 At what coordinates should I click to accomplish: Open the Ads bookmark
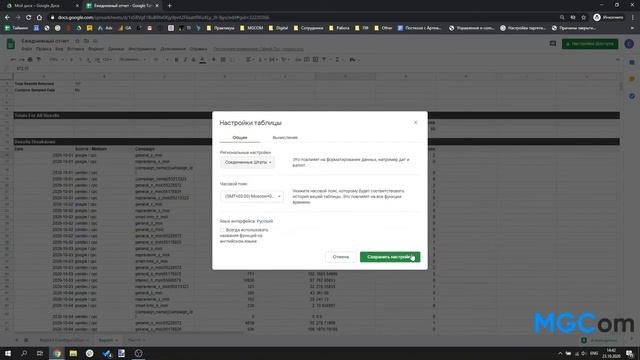[105, 28]
